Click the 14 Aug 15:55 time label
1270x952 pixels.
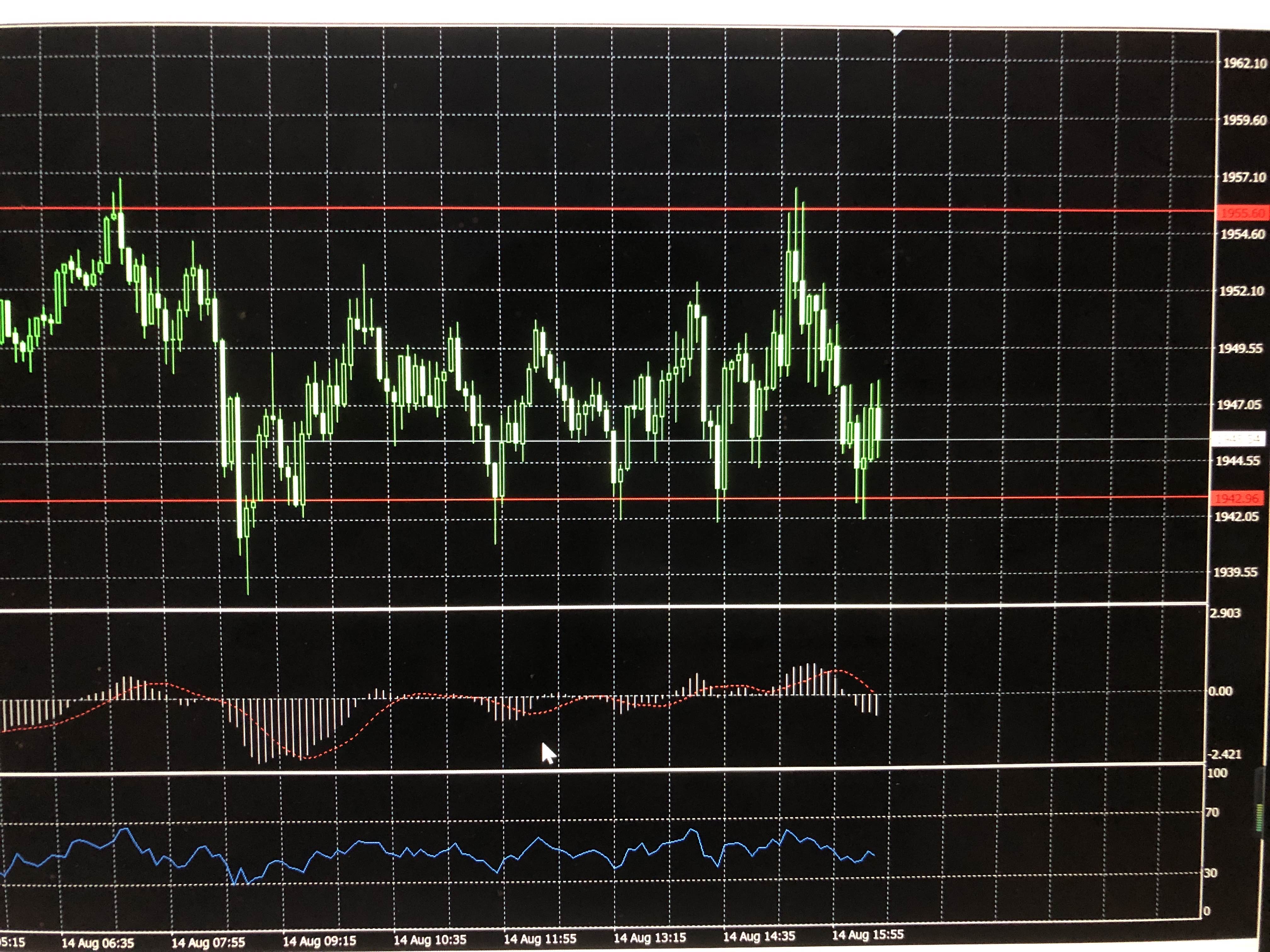click(867, 935)
